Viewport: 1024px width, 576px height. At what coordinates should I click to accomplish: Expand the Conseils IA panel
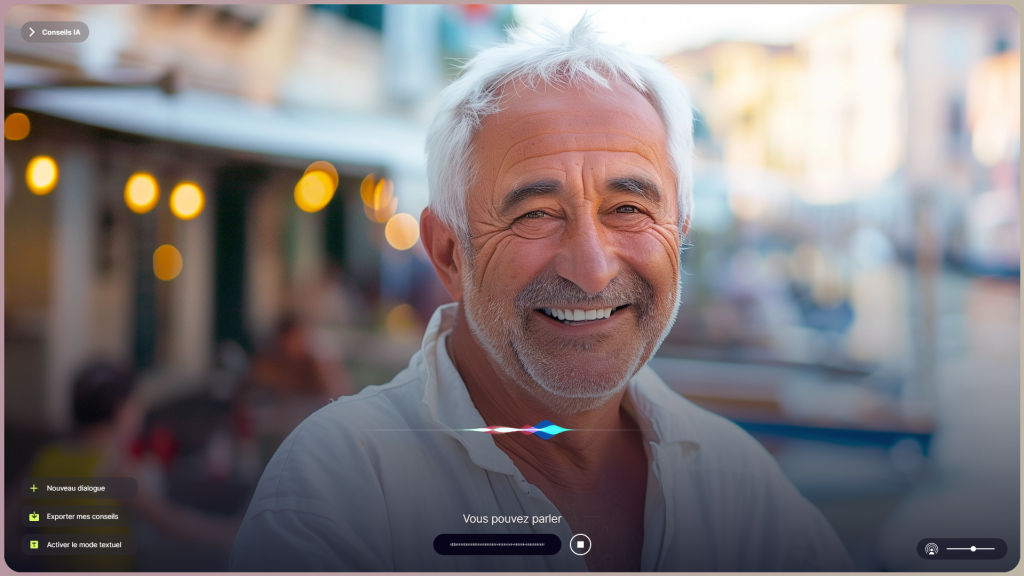click(55, 32)
